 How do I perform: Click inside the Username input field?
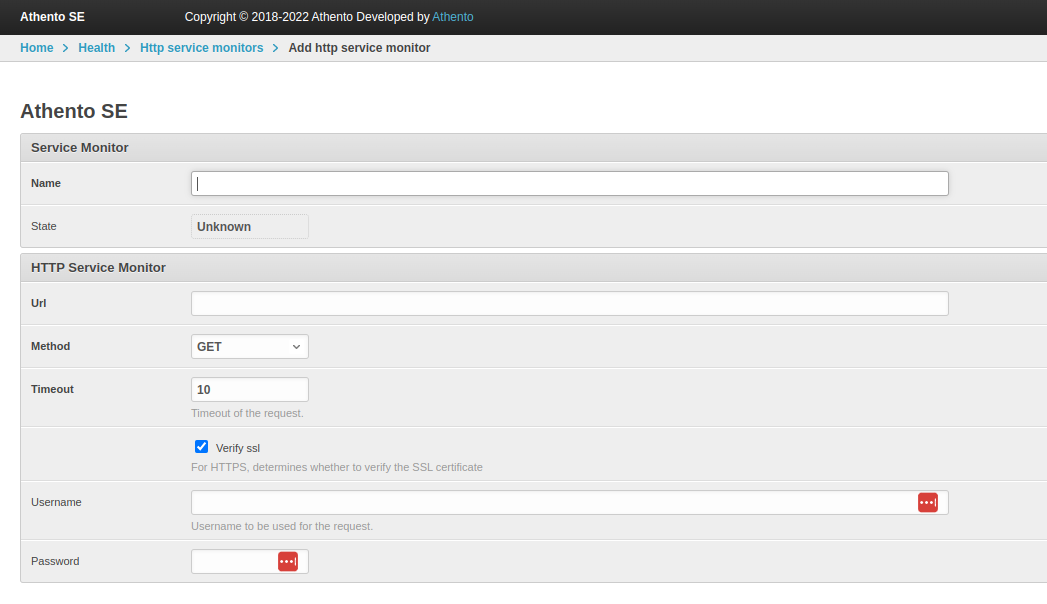coord(550,502)
